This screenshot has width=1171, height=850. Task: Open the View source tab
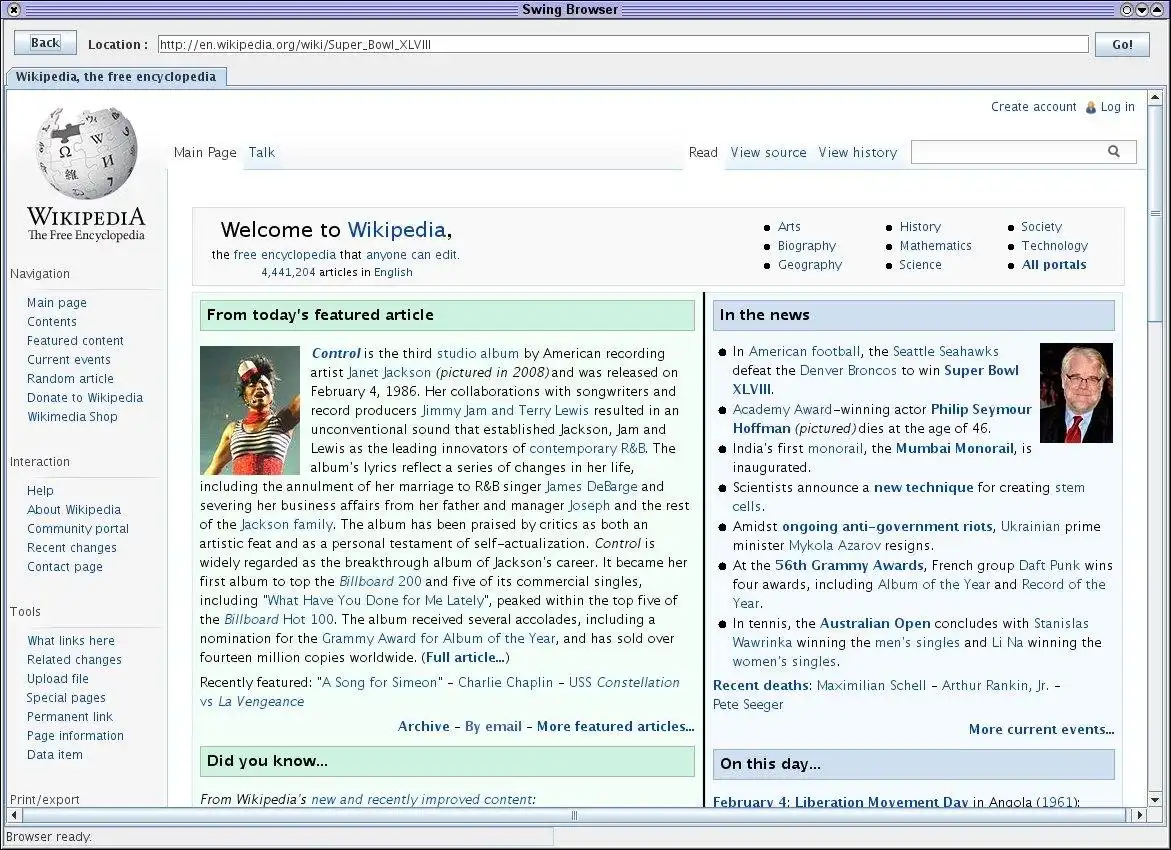(x=768, y=152)
